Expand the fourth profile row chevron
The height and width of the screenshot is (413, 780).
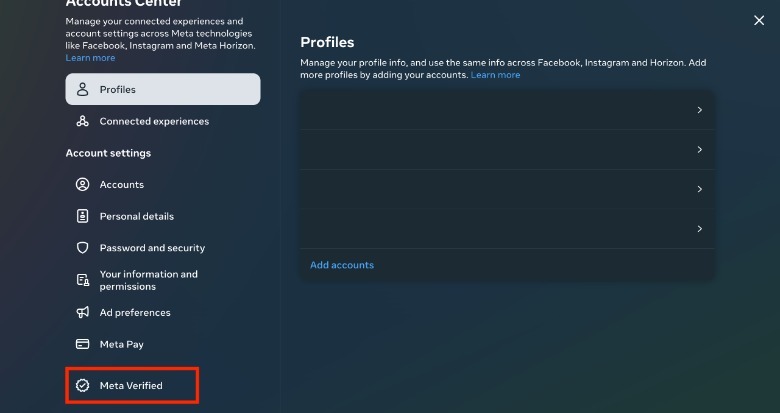click(x=700, y=229)
